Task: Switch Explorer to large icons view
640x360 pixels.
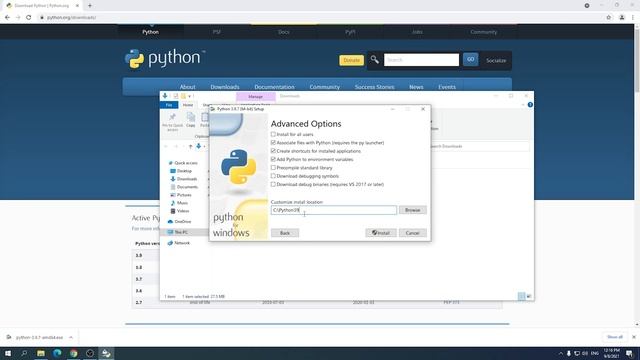Action: tap(529, 296)
